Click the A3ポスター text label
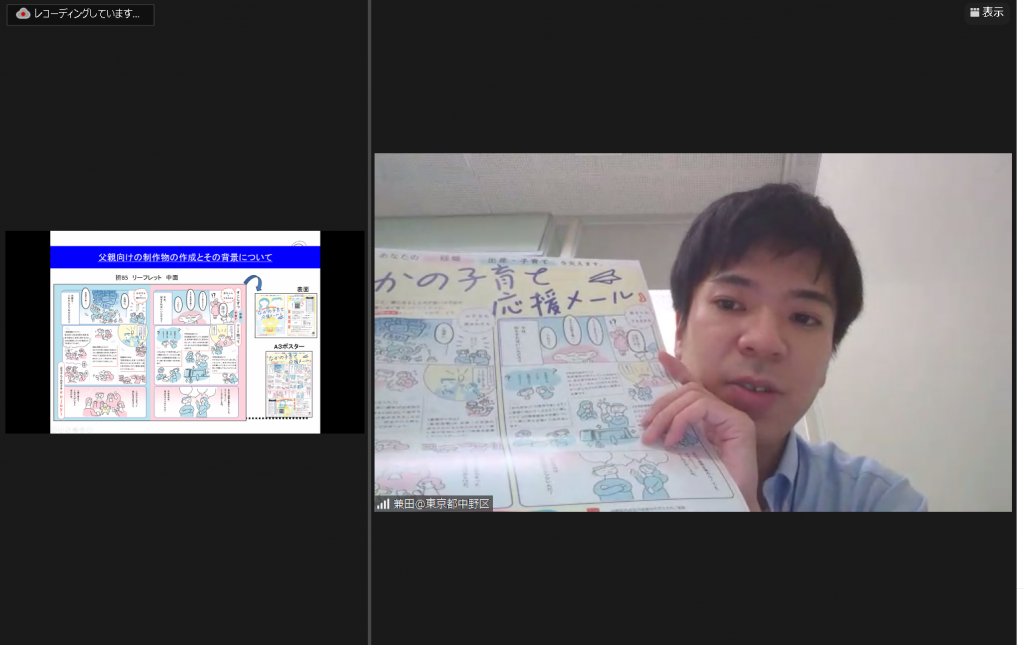 pyautogui.click(x=287, y=346)
